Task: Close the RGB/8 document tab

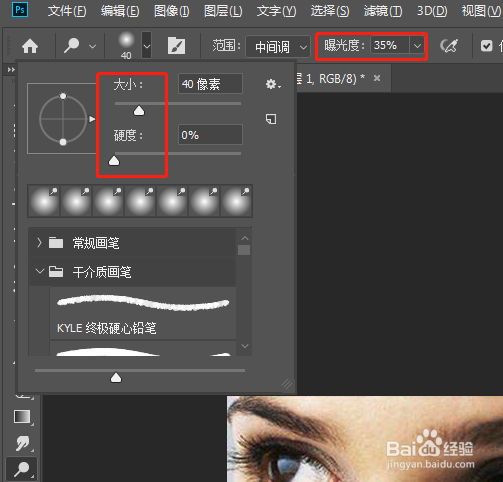Action: pyautogui.click(x=377, y=78)
